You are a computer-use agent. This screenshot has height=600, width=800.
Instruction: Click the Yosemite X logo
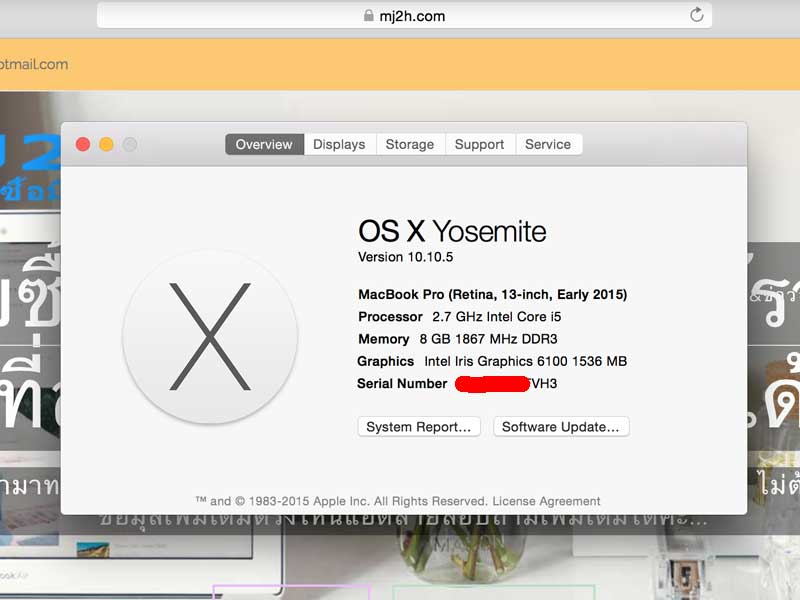click(210, 337)
